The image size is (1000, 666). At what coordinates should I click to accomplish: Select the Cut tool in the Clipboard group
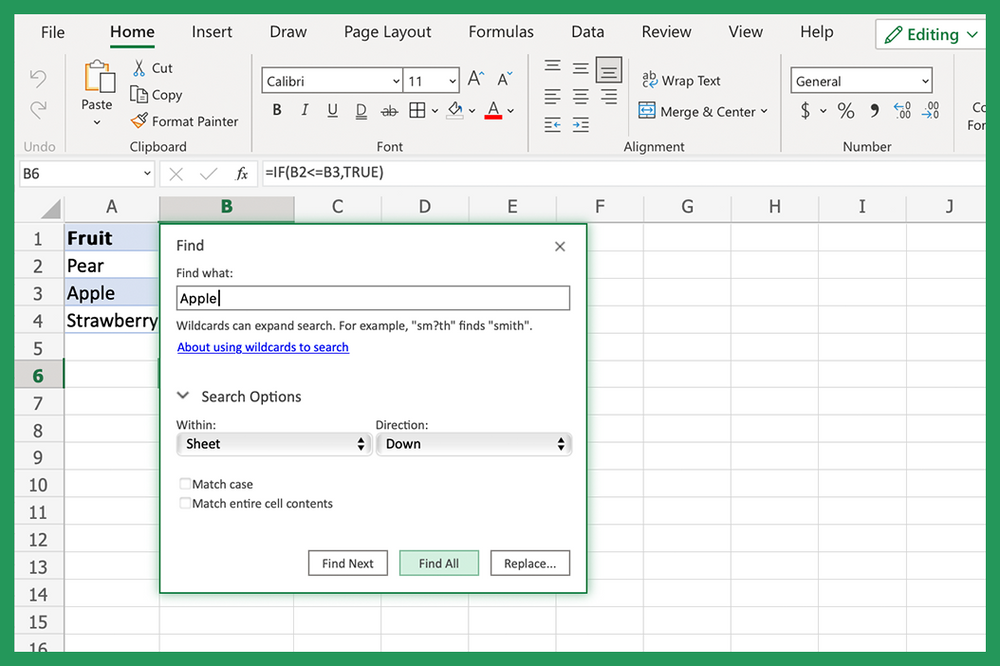154,68
